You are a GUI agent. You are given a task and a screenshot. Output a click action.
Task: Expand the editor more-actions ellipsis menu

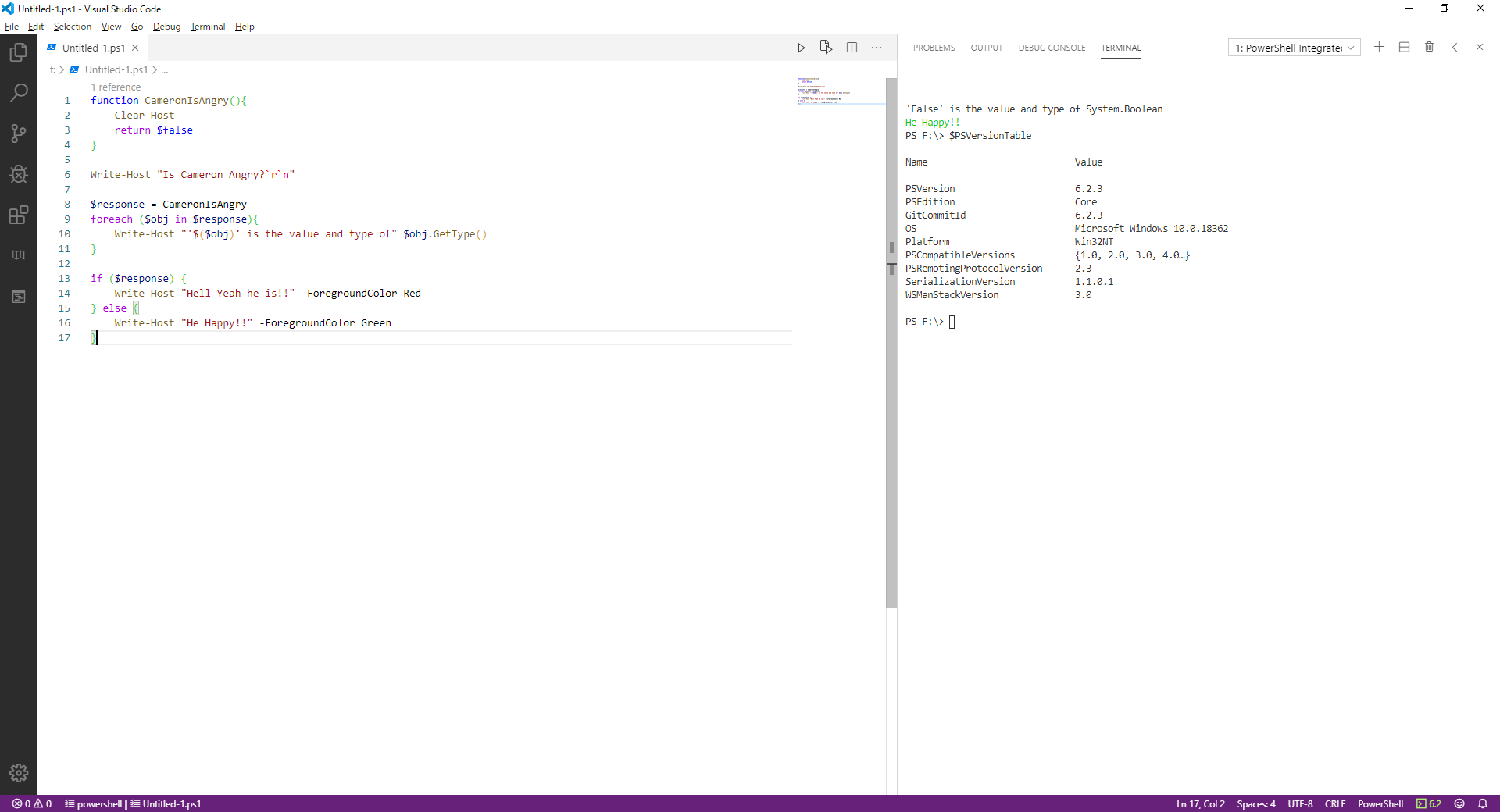pos(877,47)
